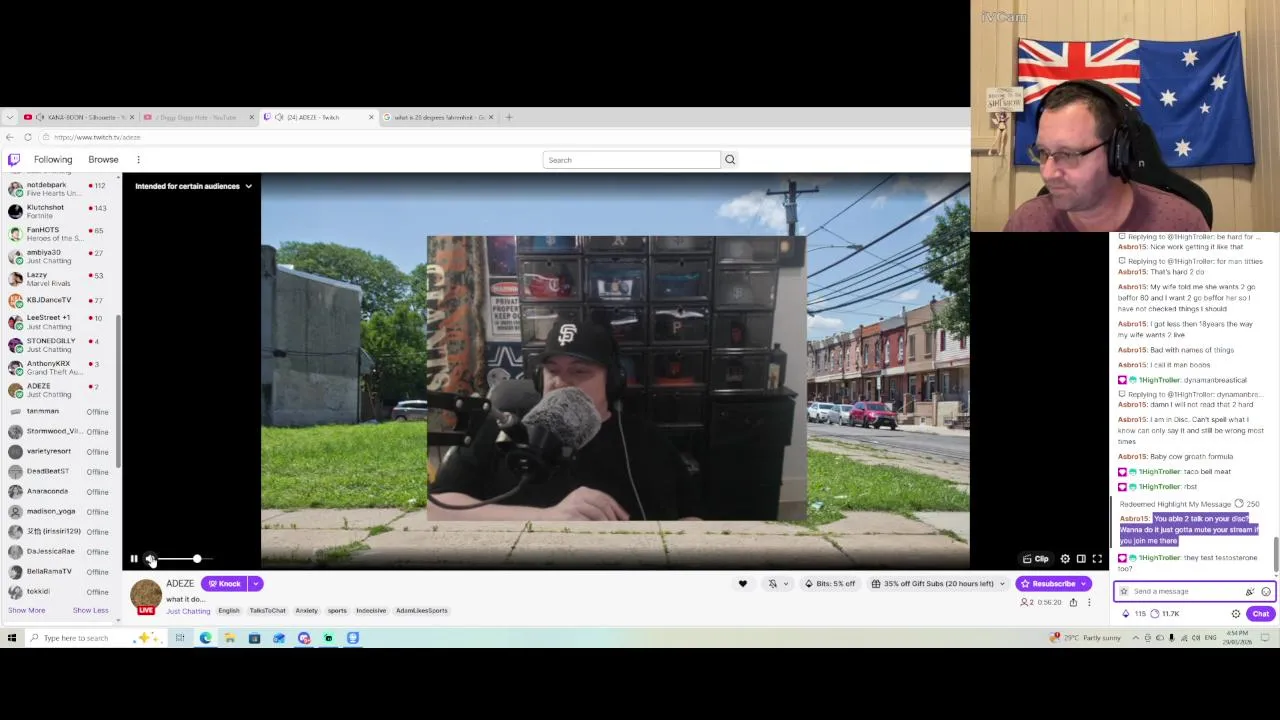This screenshot has height=720, width=1280.
Task: Switch to KANA-BOON Silhouette YouTube tab
Action: tap(80, 117)
